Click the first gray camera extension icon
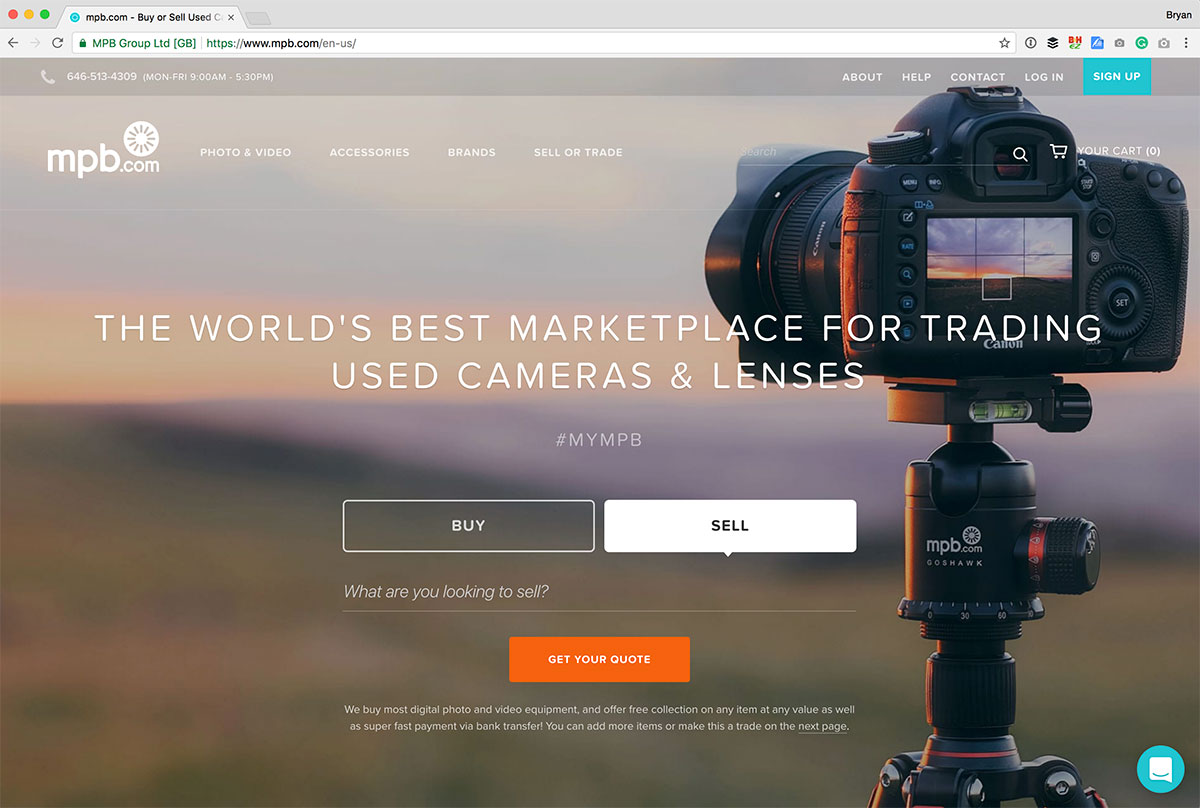This screenshot has height=808, width=1200. coord(1119,43)
